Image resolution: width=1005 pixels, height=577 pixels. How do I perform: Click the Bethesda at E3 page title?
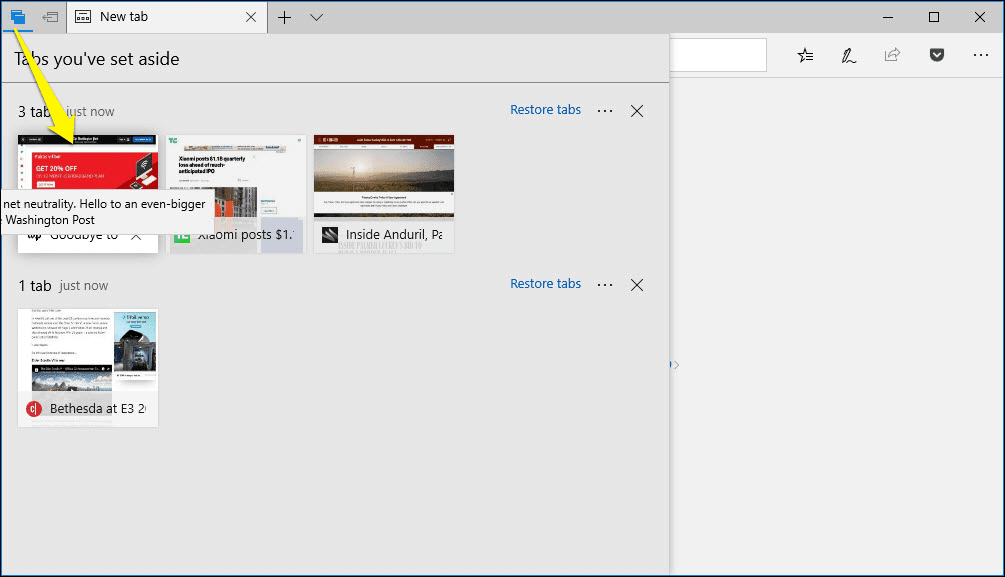click(97, 408)
